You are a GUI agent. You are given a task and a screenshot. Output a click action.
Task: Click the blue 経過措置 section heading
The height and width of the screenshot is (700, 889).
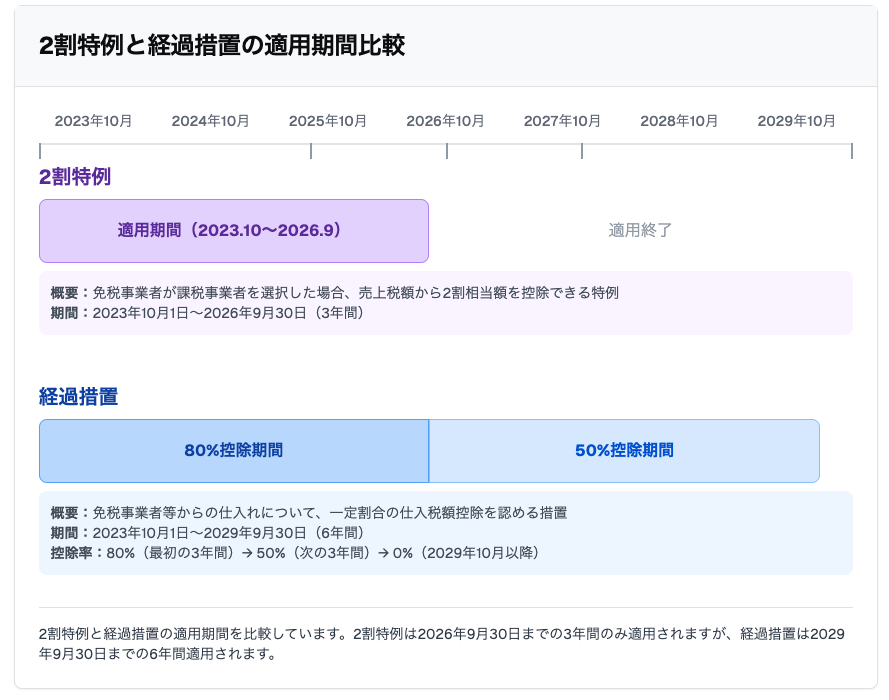tap(78, 397)
